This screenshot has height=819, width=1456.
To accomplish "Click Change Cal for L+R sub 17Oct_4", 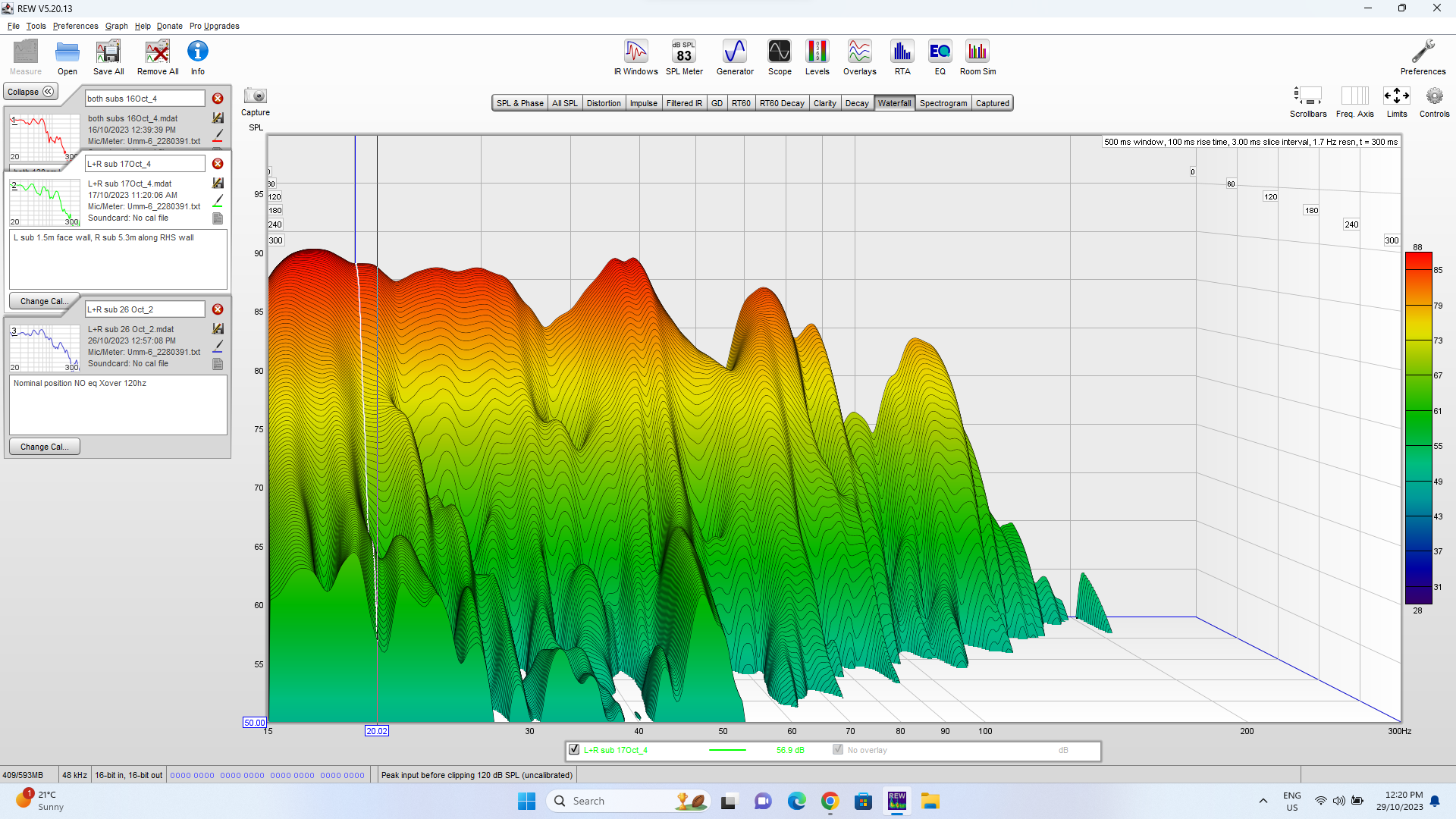I will (44, 301).
